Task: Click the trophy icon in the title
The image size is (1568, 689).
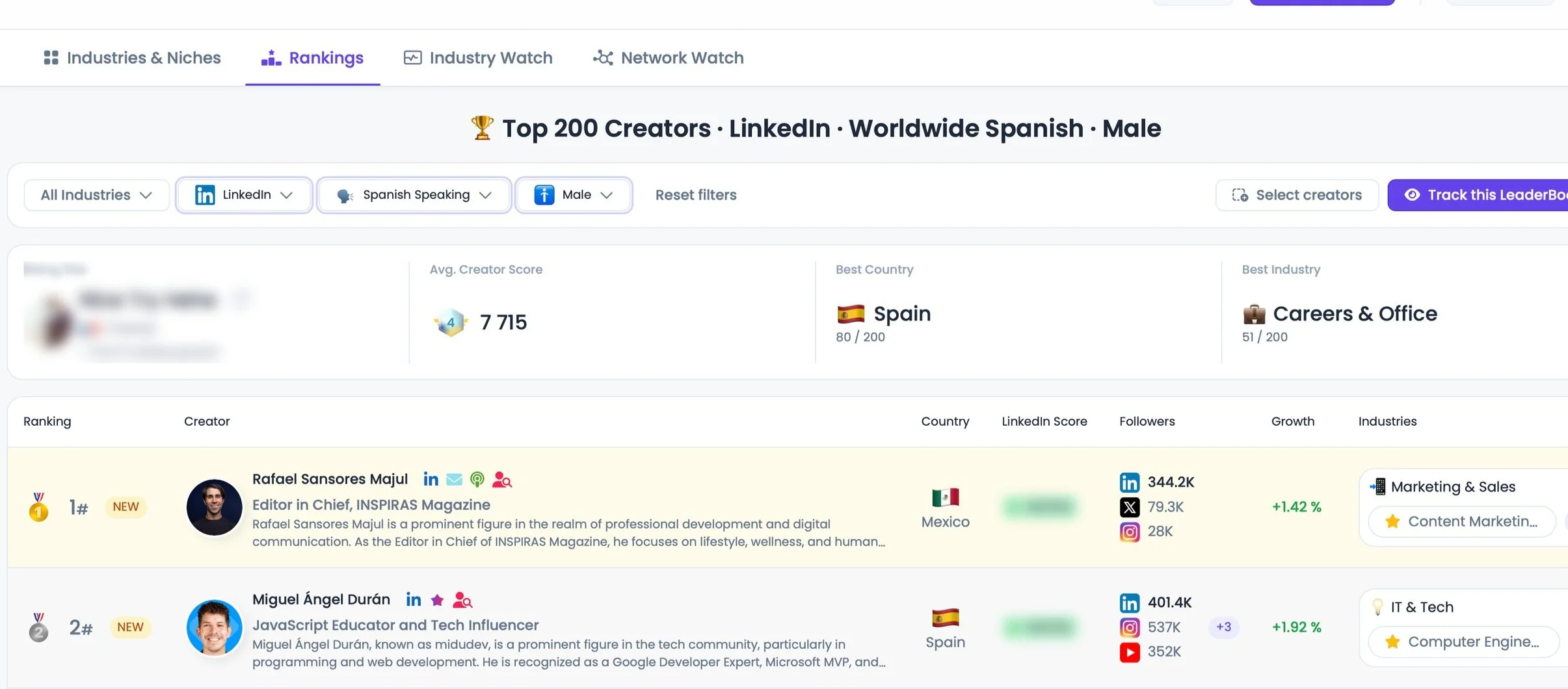Action: click(482, 128)
